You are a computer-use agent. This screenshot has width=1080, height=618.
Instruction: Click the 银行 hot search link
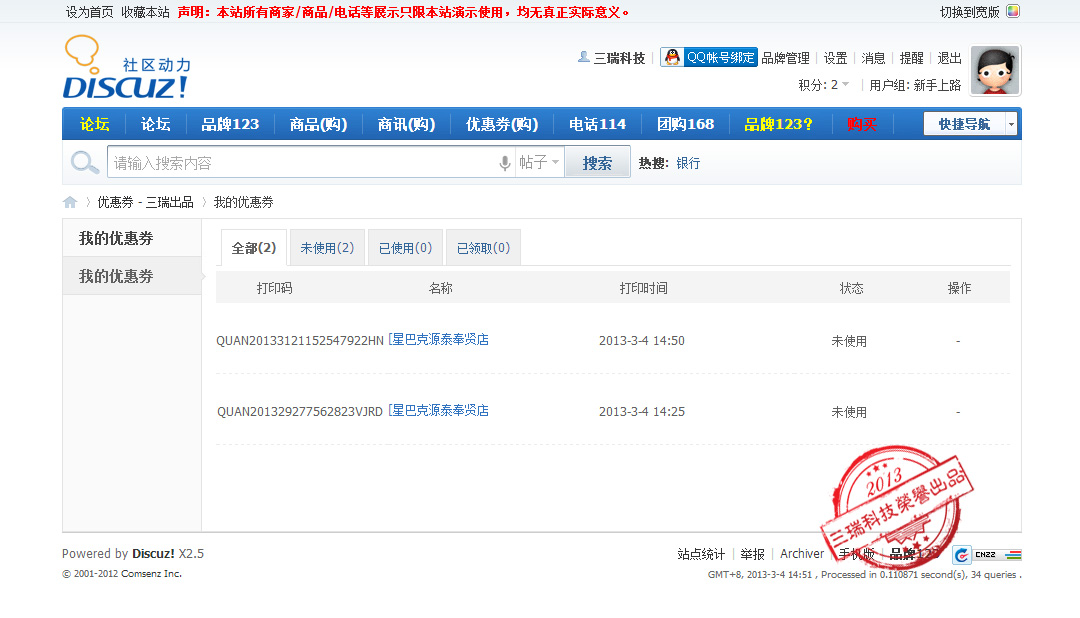click(688, 163)
